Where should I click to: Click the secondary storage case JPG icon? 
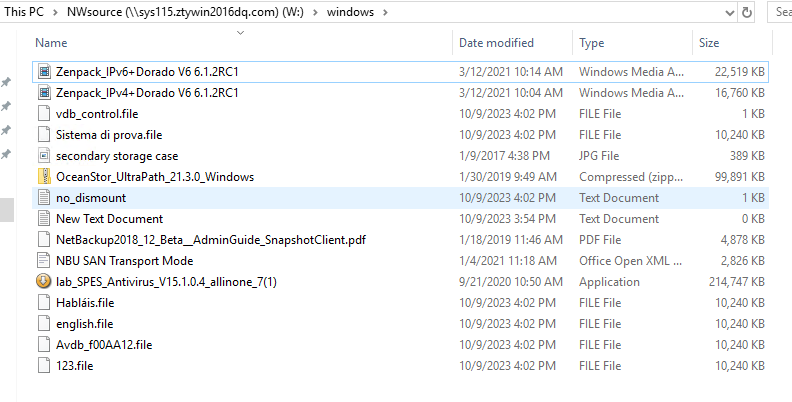coord(44,156)
